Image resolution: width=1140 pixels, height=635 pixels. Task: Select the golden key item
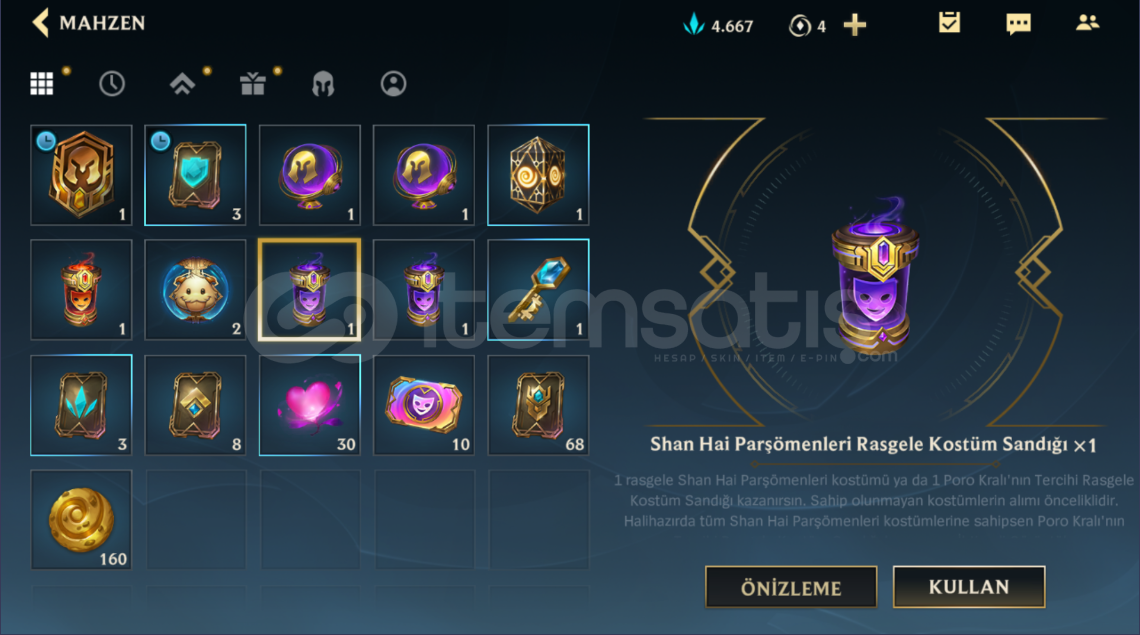pos(538,289)
